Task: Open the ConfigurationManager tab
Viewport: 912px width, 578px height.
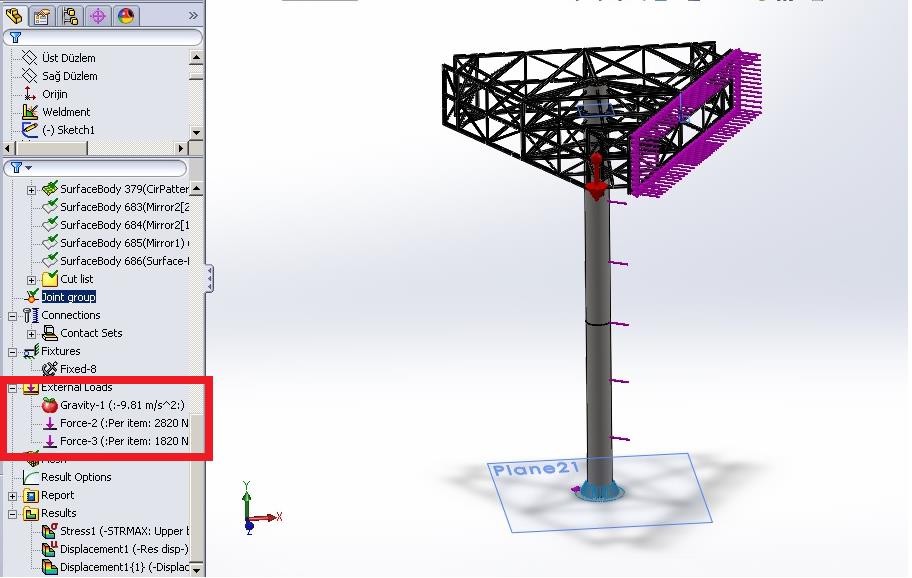Action: coord(69,15)
